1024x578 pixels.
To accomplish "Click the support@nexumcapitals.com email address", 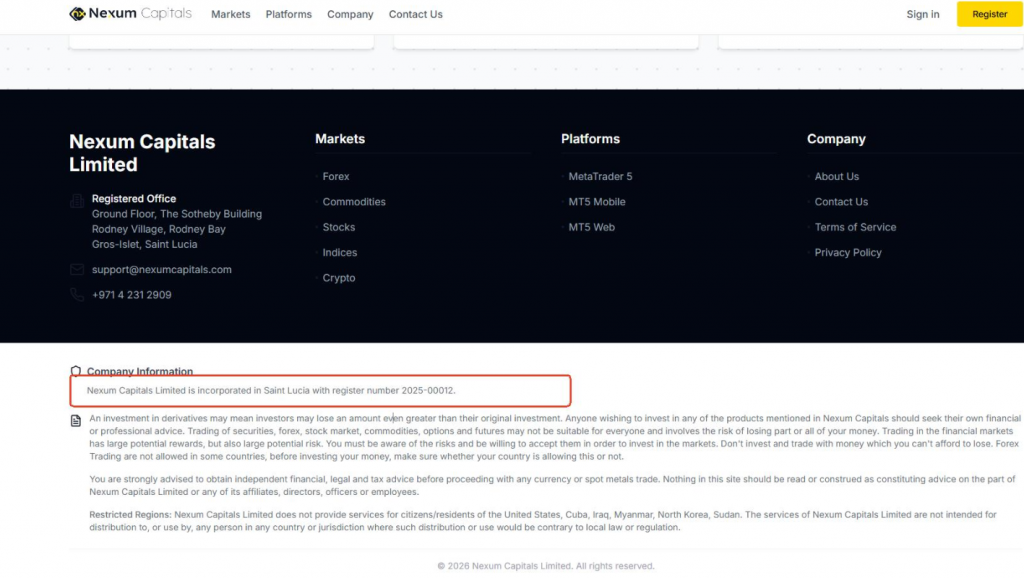I will tap(161, 269).
